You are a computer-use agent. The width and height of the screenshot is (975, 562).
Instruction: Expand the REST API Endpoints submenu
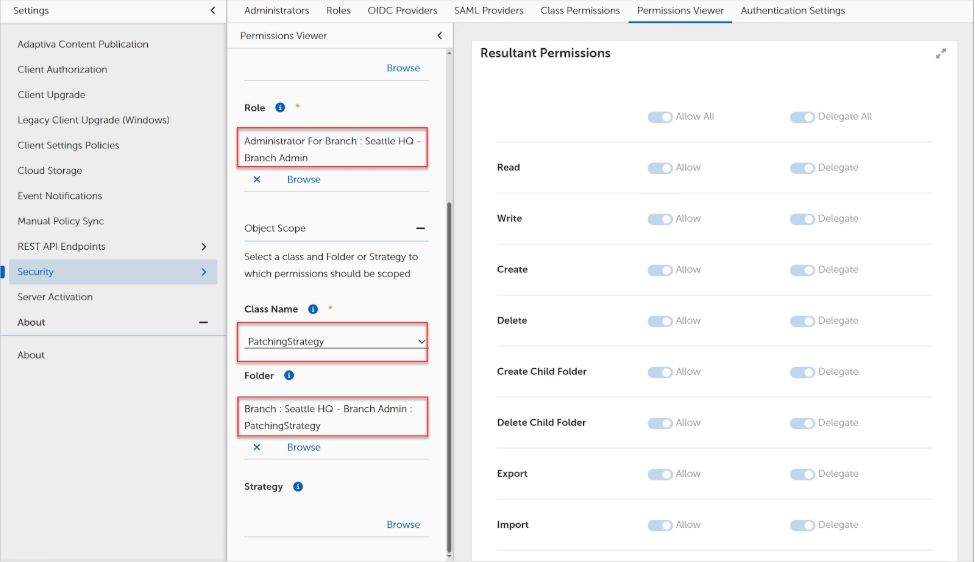point(204,247)
